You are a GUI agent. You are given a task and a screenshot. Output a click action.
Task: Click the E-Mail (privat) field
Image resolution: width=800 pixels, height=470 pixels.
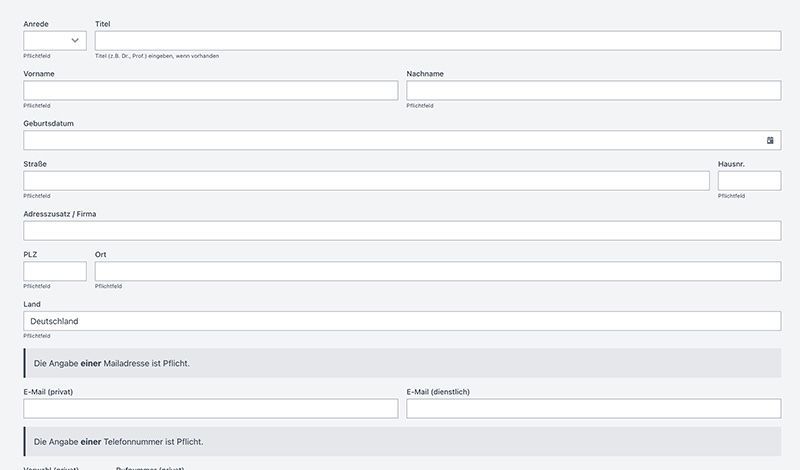point(210,408)
